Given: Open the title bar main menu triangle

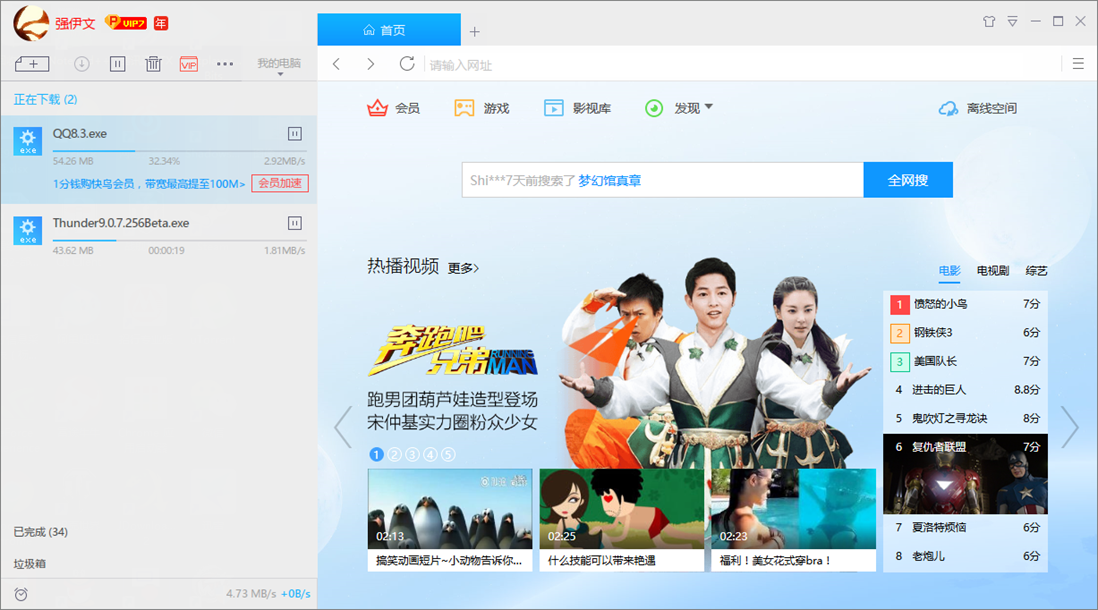Looking at the screenshot, I should (x=1012, y=21).
